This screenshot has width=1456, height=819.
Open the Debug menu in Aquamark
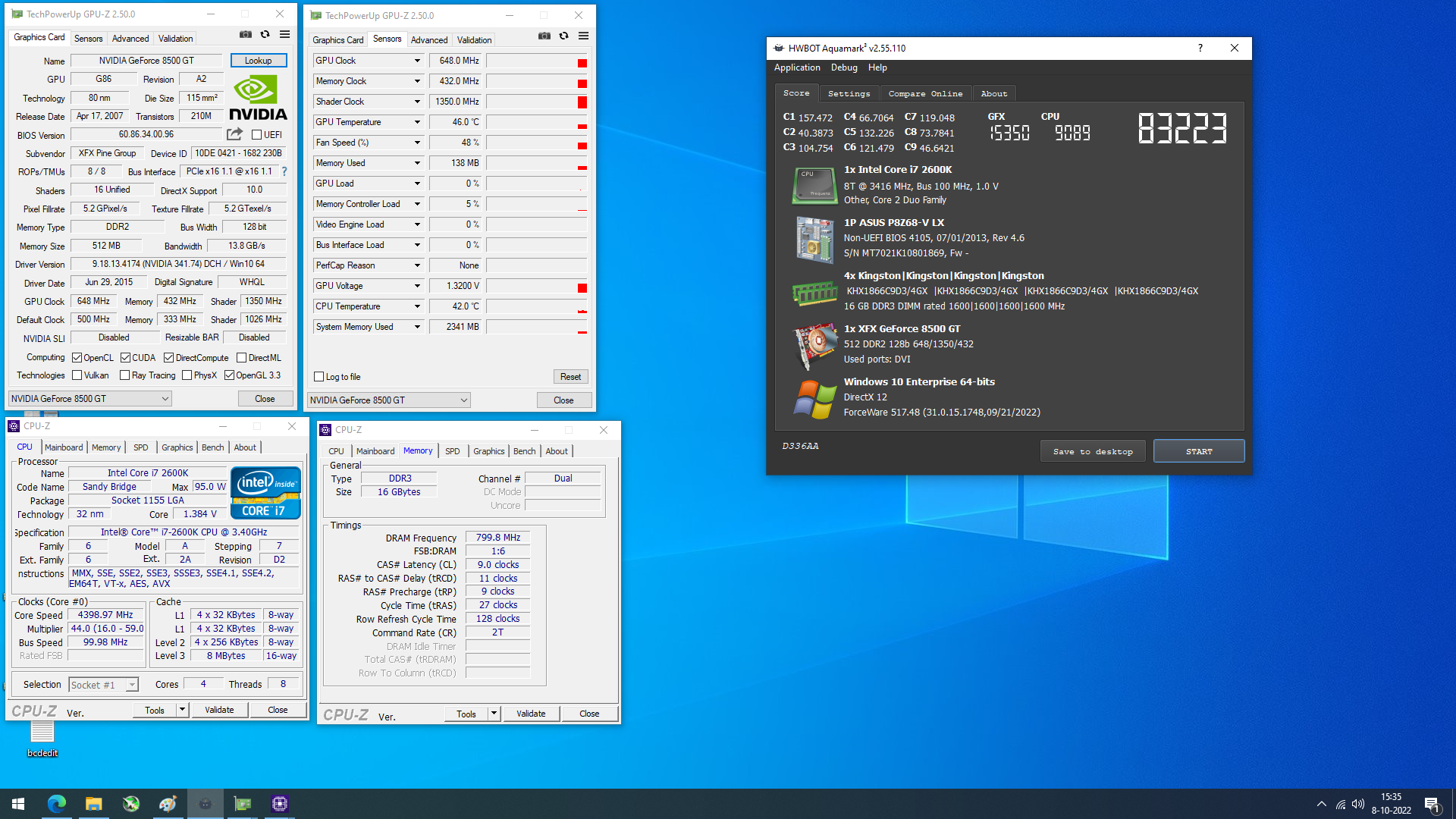coord(844,67)
